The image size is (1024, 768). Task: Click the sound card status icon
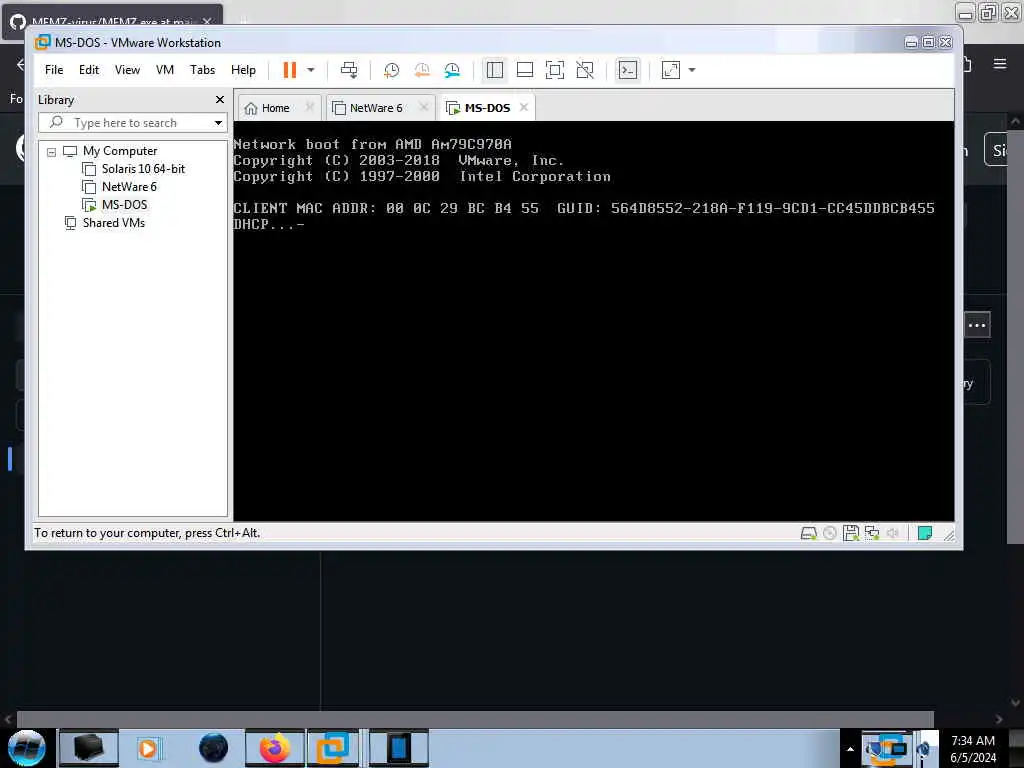(893, 534)
